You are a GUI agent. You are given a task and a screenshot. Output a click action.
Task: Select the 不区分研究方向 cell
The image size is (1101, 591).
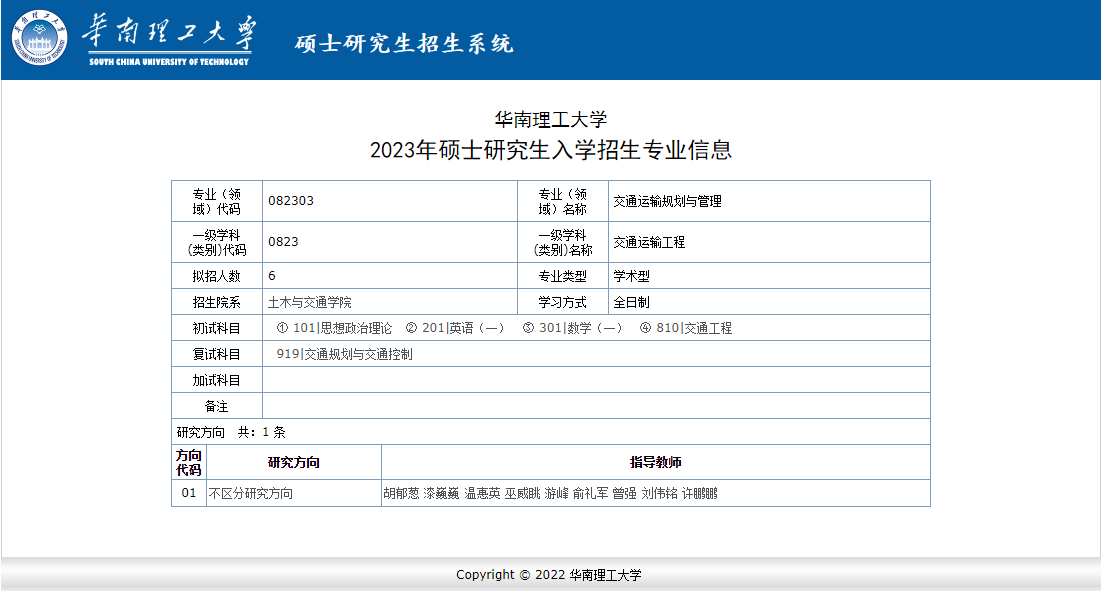294,493
